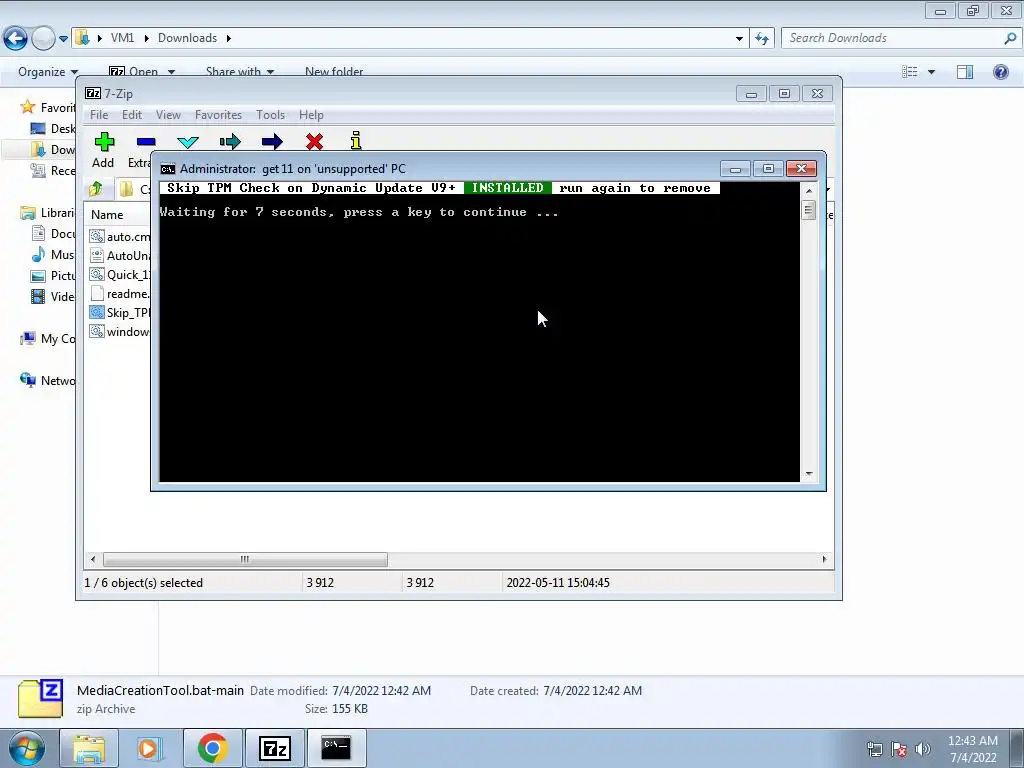Click the 7-Zip Extract minus icon

146,142
